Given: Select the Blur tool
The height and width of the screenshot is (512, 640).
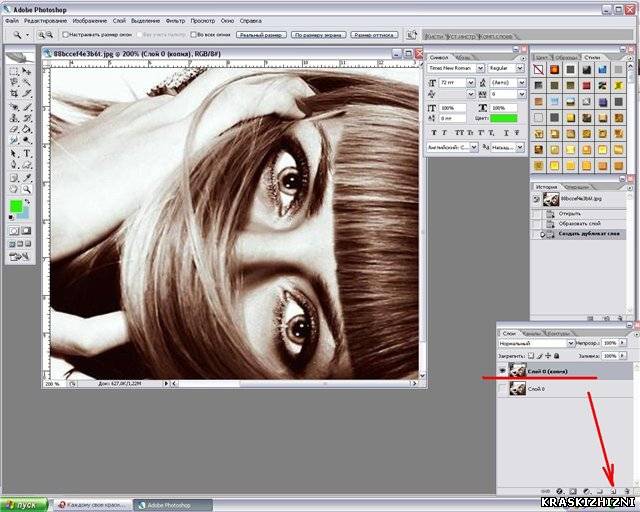Looking at the screenshot, I should click(x=14, y=140).
